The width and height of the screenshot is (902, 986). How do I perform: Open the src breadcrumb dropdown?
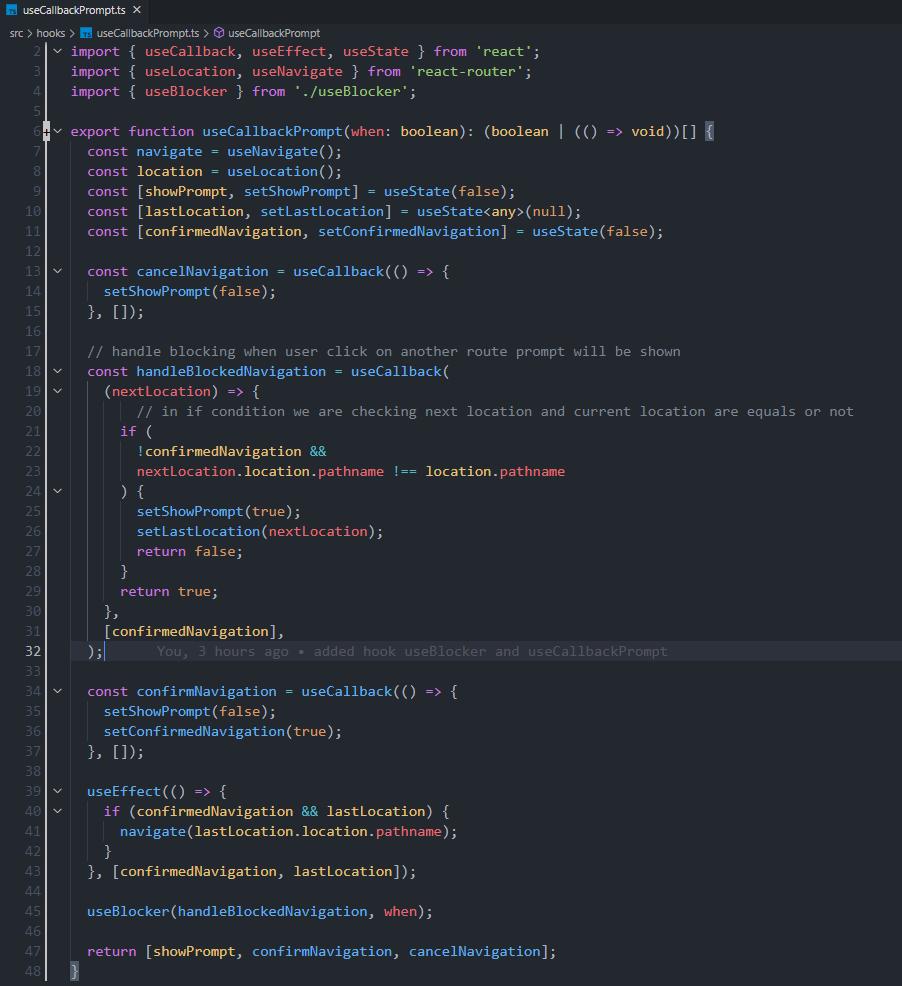pyautogui.click(x=17, y=32)
